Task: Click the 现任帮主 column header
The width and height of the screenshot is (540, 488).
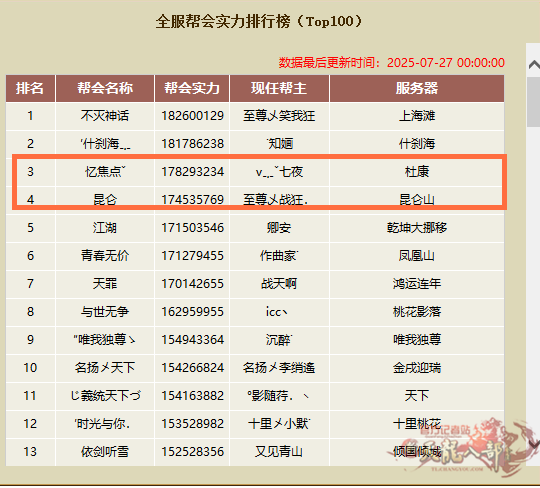Action: [x=279, y=89]
